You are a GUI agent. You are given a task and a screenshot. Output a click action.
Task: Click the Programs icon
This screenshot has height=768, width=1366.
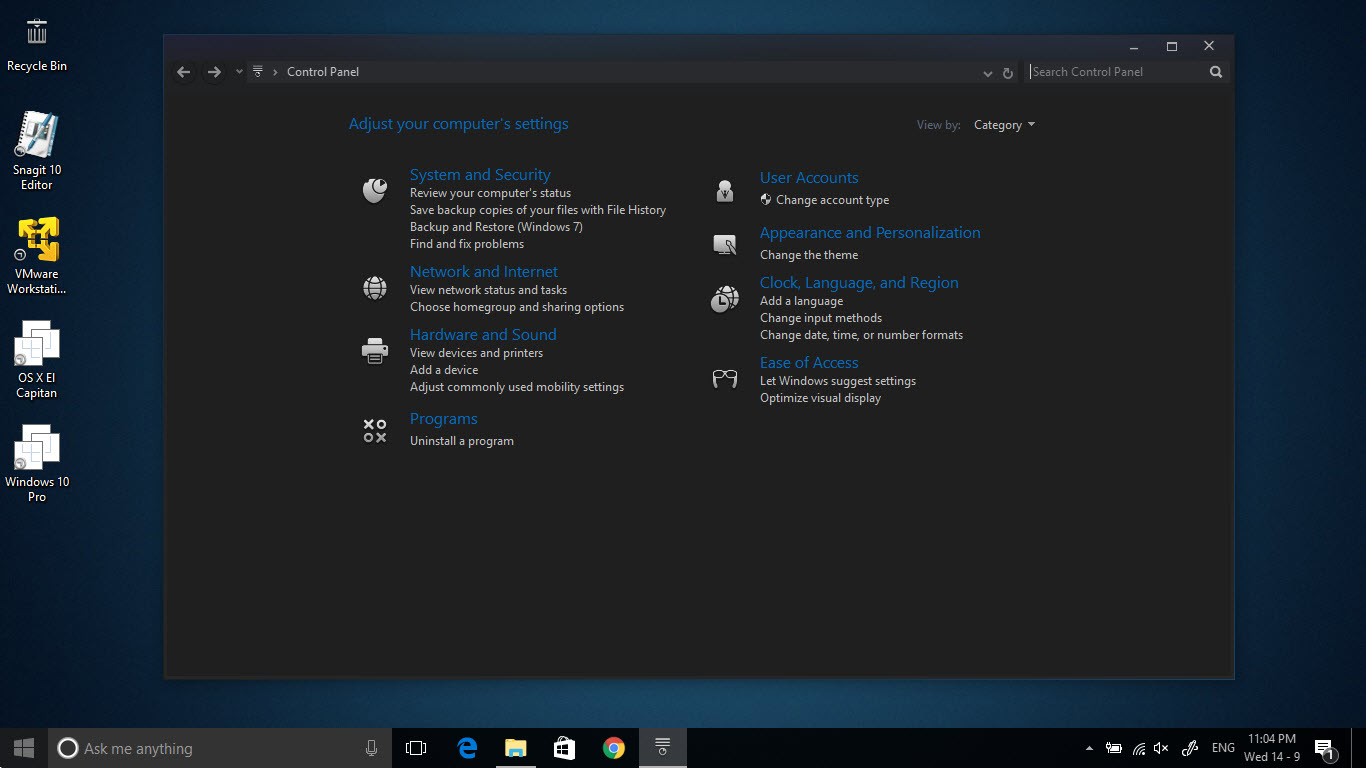(374, 430)
